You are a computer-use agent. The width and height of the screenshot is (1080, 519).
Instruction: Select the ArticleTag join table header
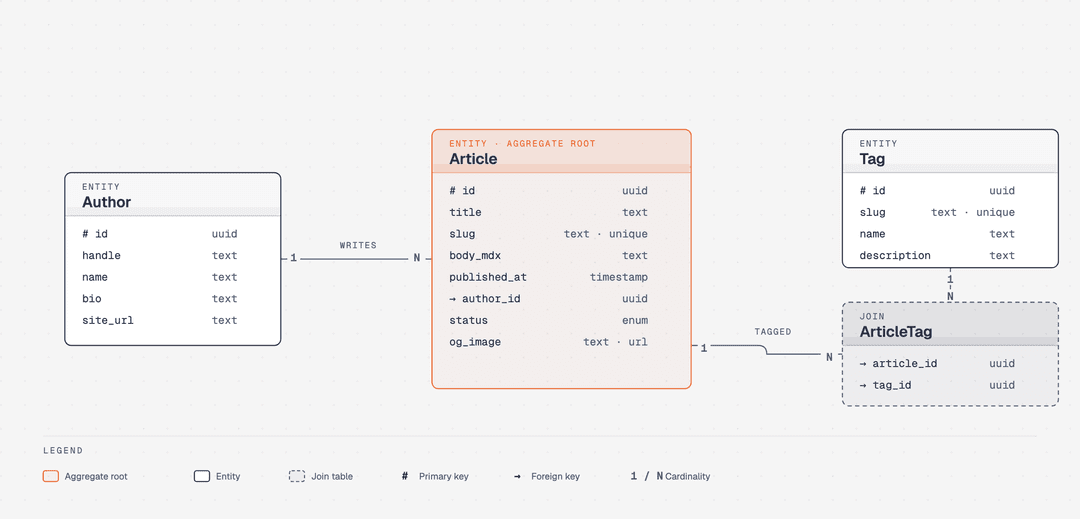pos(951,324)
